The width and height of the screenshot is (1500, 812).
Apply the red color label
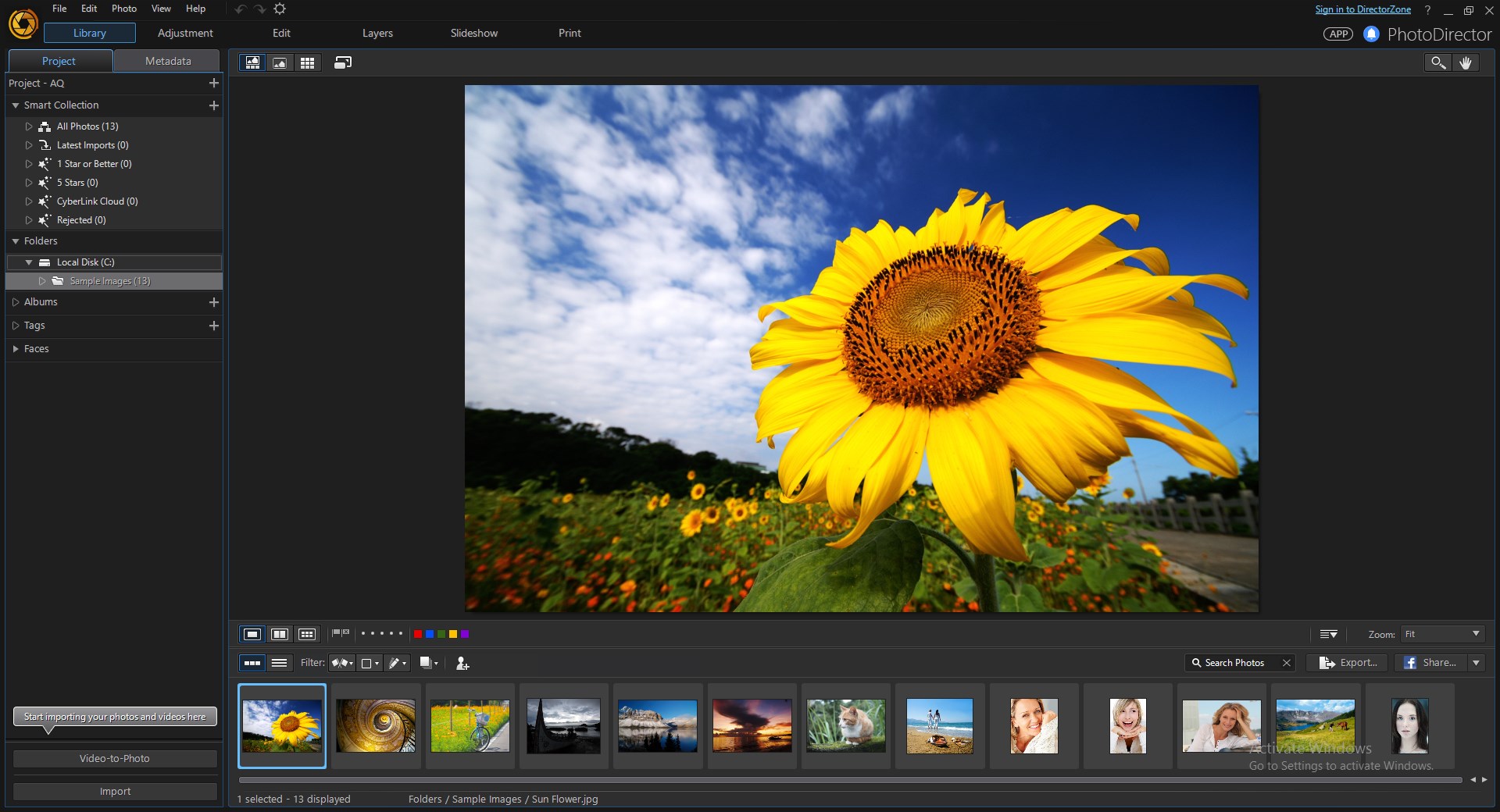(x=418, y=634)
